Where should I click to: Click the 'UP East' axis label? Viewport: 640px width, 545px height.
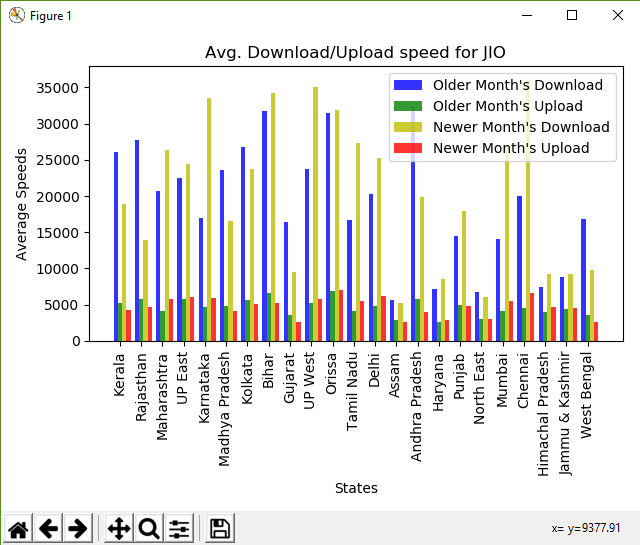182,378
